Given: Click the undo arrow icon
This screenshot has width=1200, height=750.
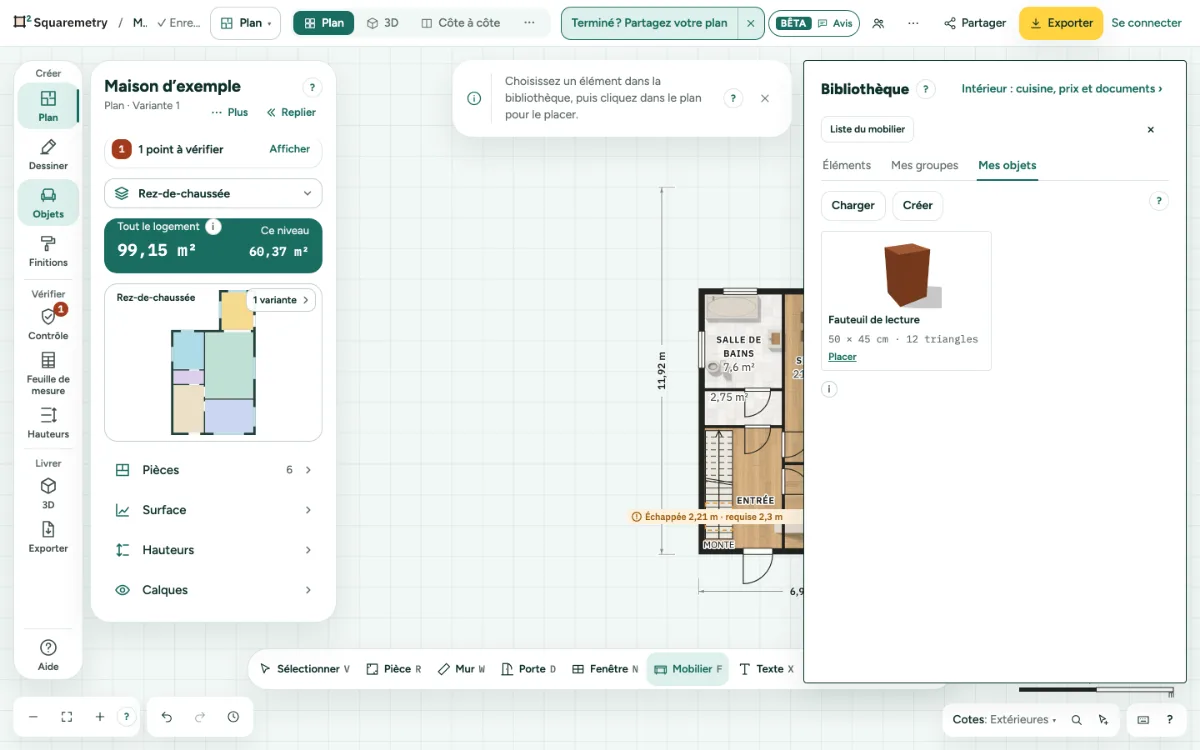Looking at the screenshot, I should pos(167,717).
